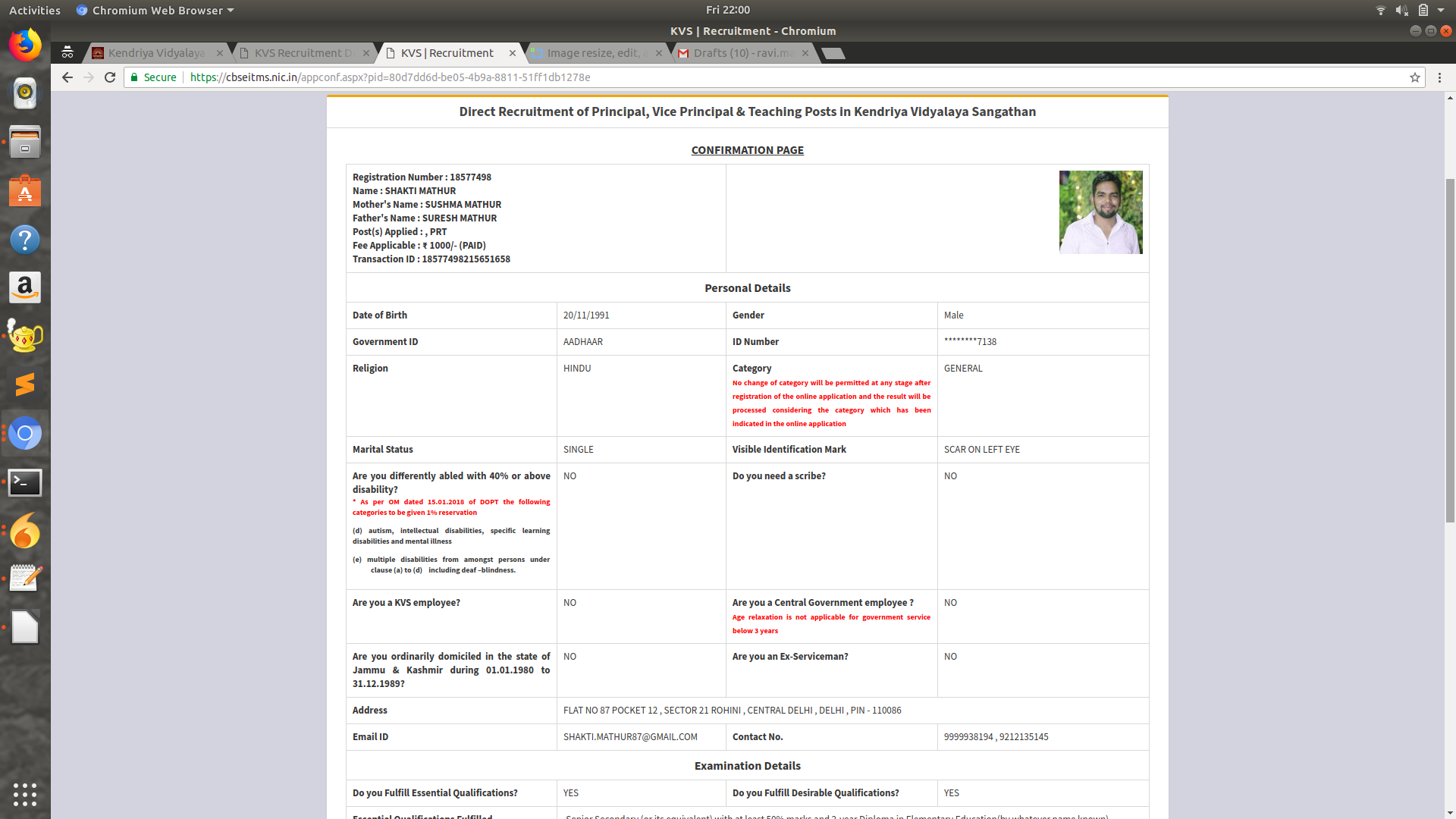1456x819 pixels.
Task: Open the new tab button
Action: 833,53
